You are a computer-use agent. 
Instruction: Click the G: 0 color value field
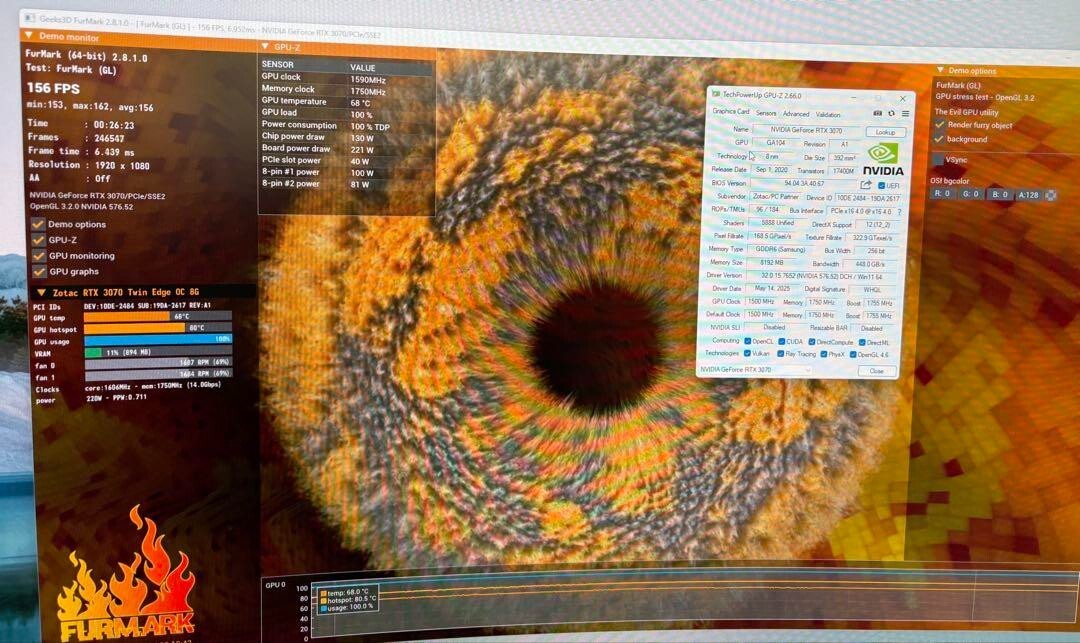tap(970, 194)
